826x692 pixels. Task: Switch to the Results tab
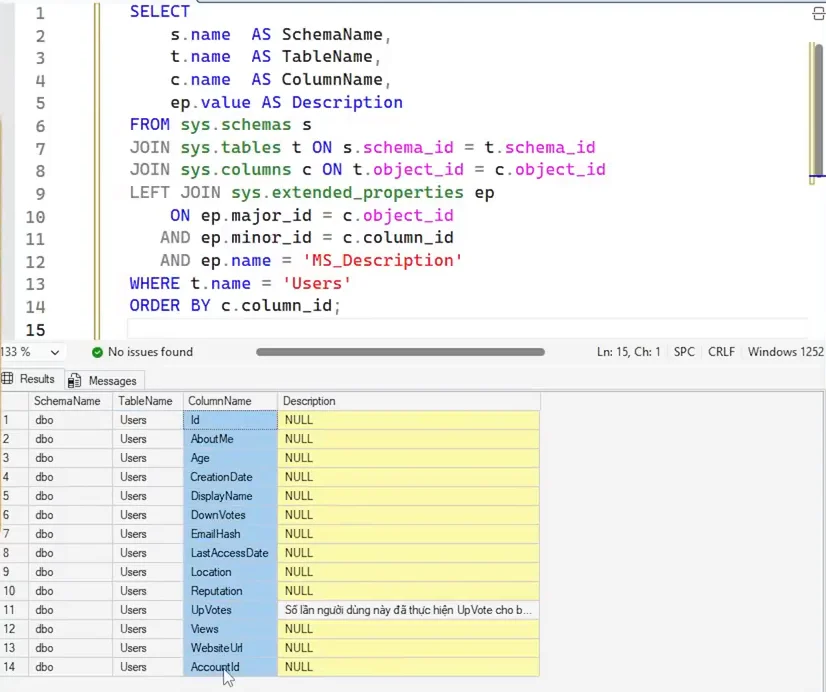(32, 379)
